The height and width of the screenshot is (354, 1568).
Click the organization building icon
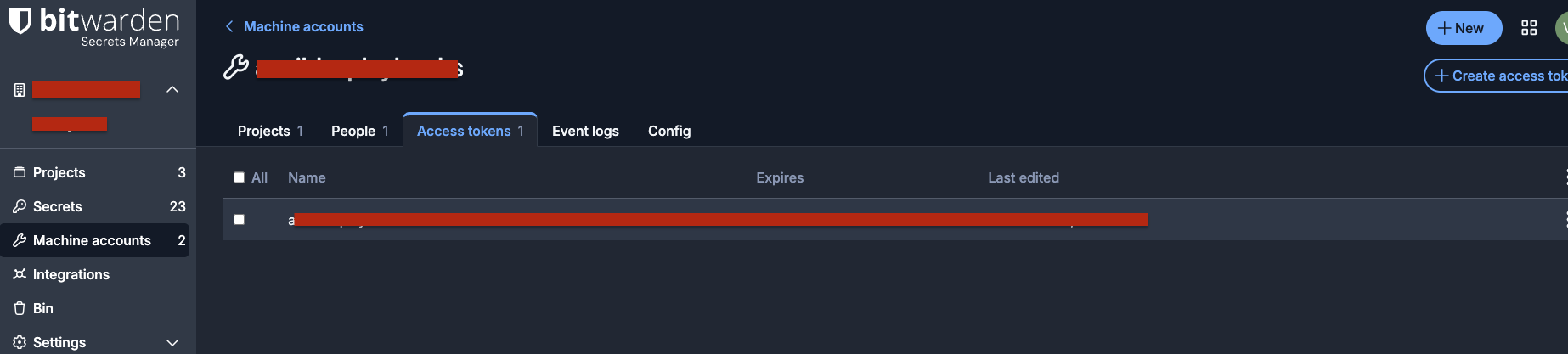tap(20, 90)
